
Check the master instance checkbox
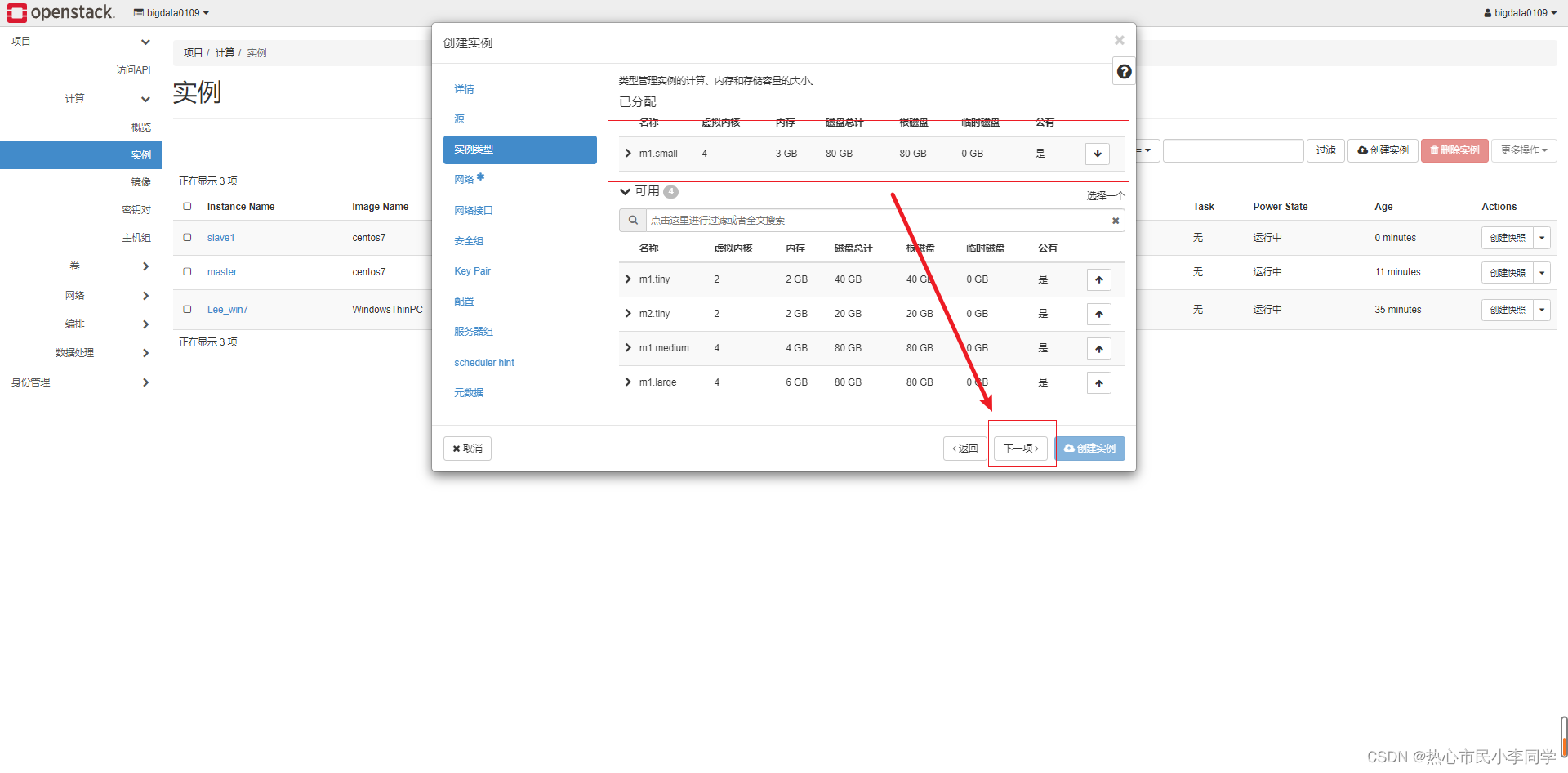click(x=188, y=272)
